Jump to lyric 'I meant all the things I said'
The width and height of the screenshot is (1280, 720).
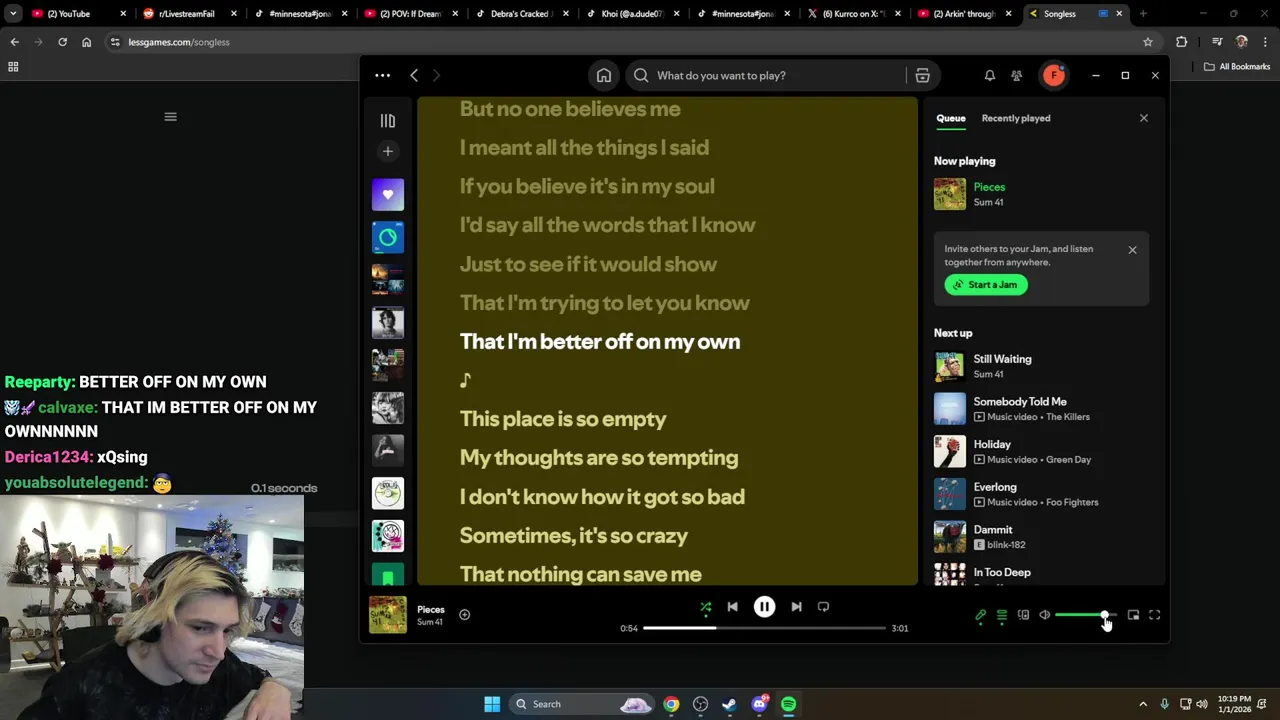(584, 148)
